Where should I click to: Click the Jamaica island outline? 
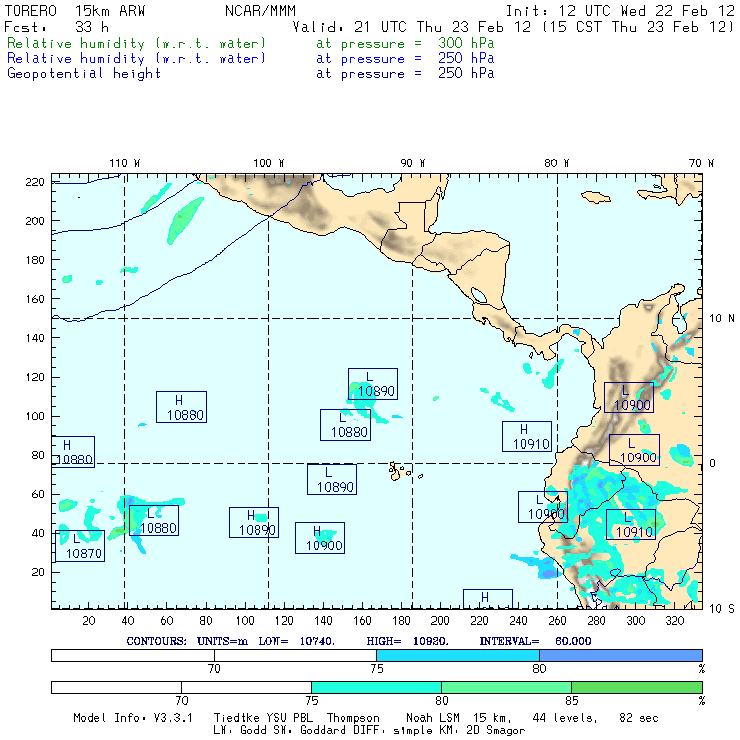596,196
